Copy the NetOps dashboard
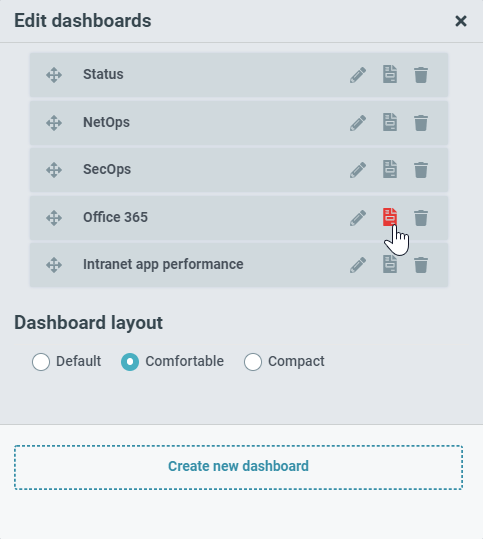 [x=390, y=122]
